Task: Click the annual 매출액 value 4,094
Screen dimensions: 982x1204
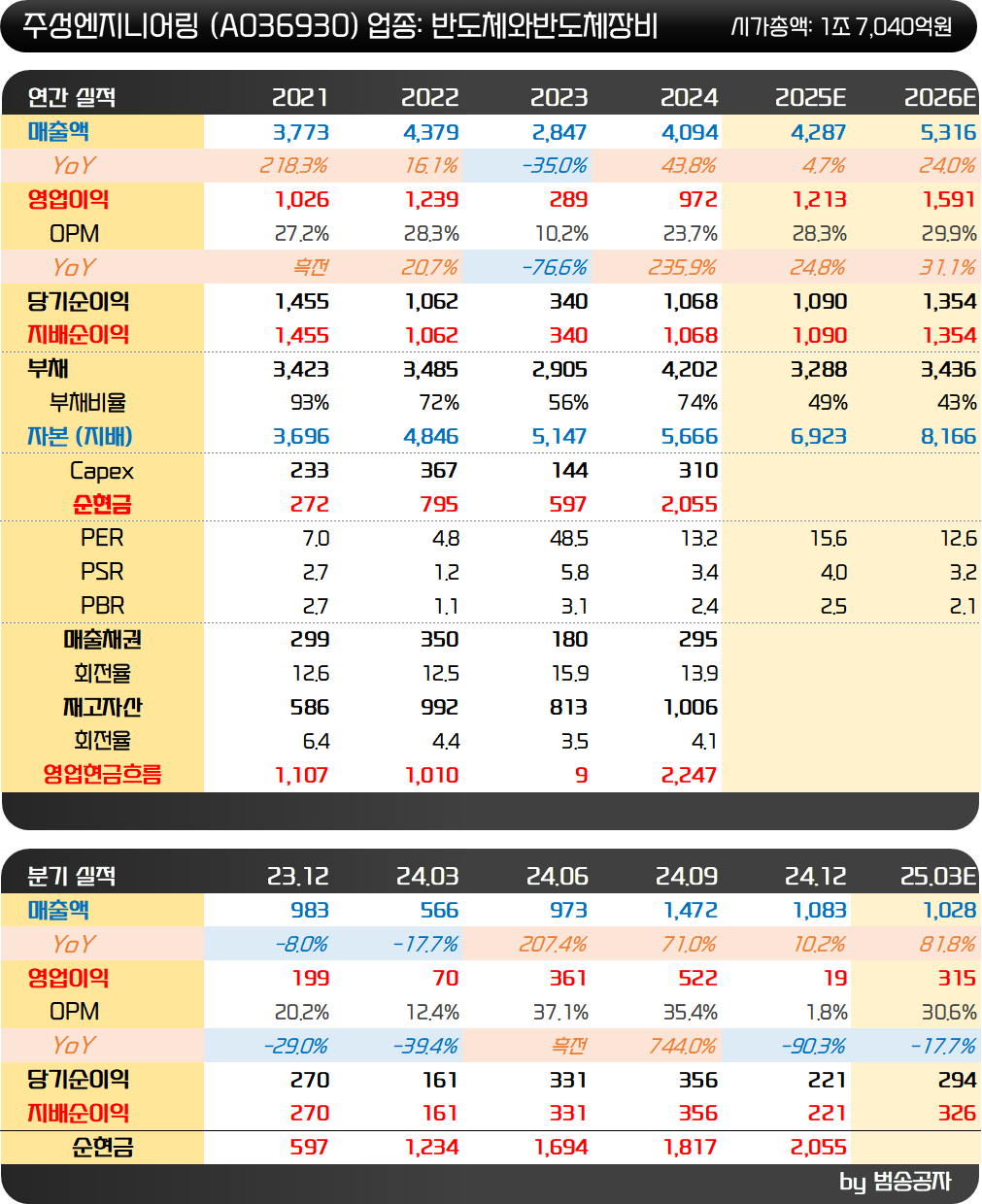Action: pyautogui.click(x=690, y=132)
